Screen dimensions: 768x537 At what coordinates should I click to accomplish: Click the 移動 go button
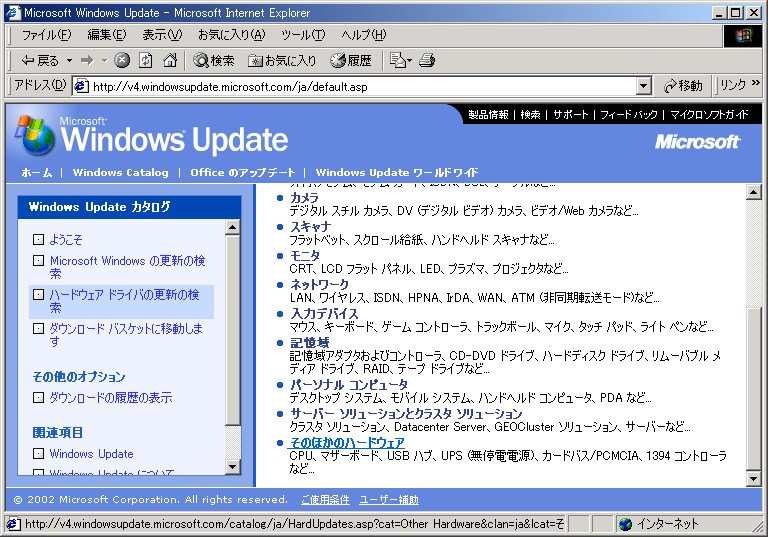[683, 86]
